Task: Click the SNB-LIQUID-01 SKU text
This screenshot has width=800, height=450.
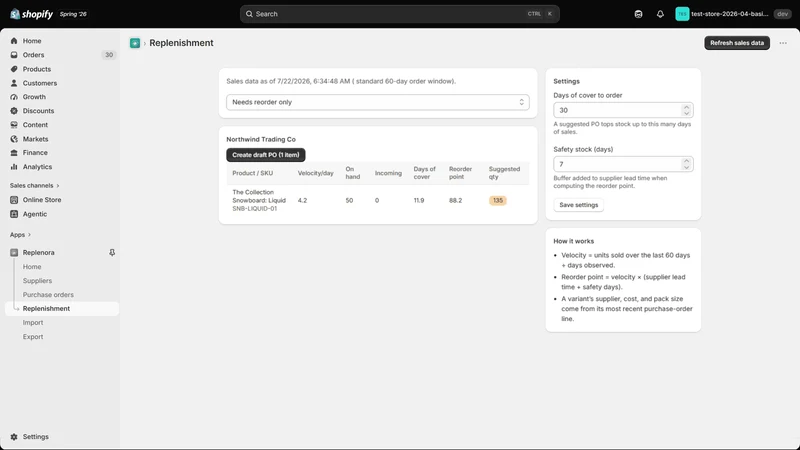Action: tap(255, 209)
